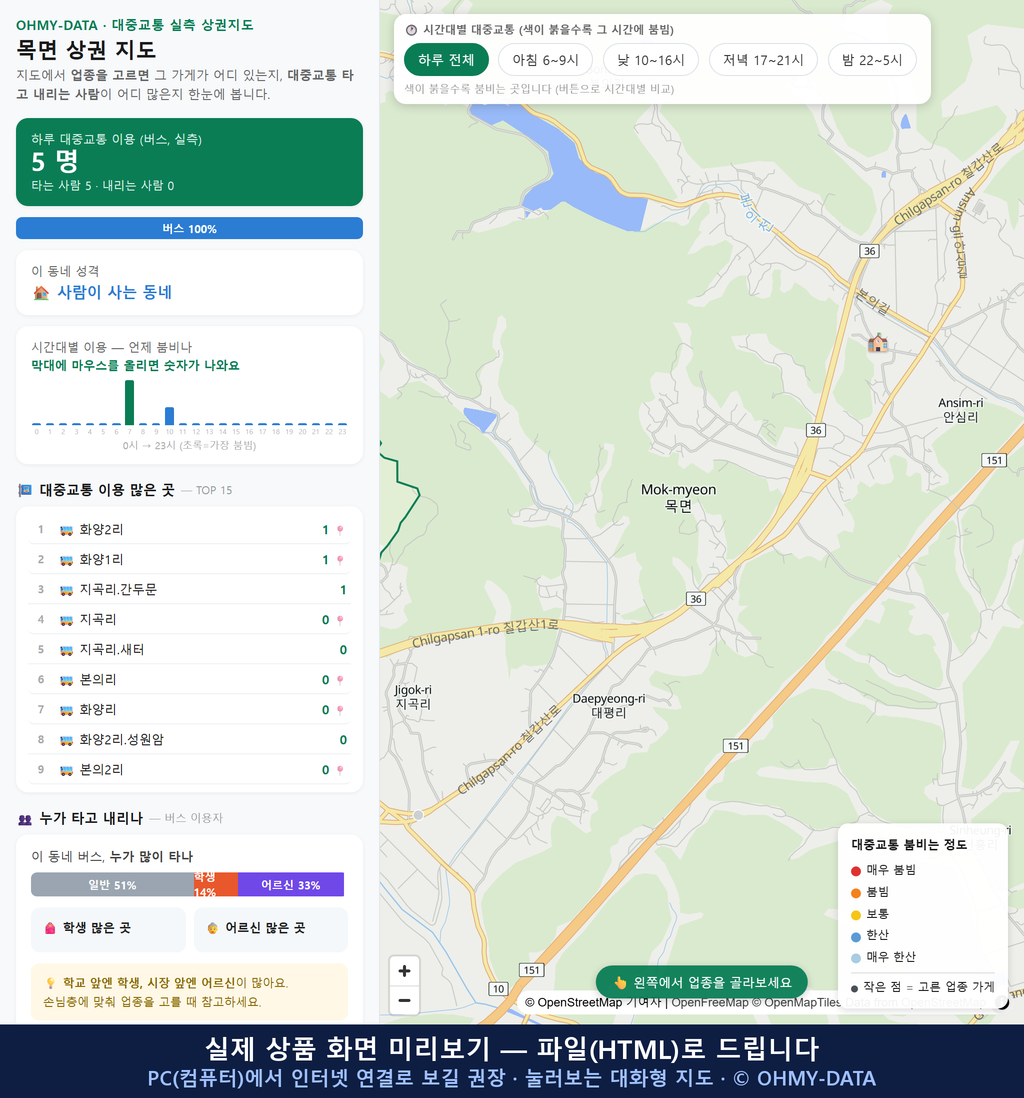Image resolution: width=1024 pixels, height=1098 pixels.
Task: Click the bus icon next to 화양1리
Action: (67, 560)
